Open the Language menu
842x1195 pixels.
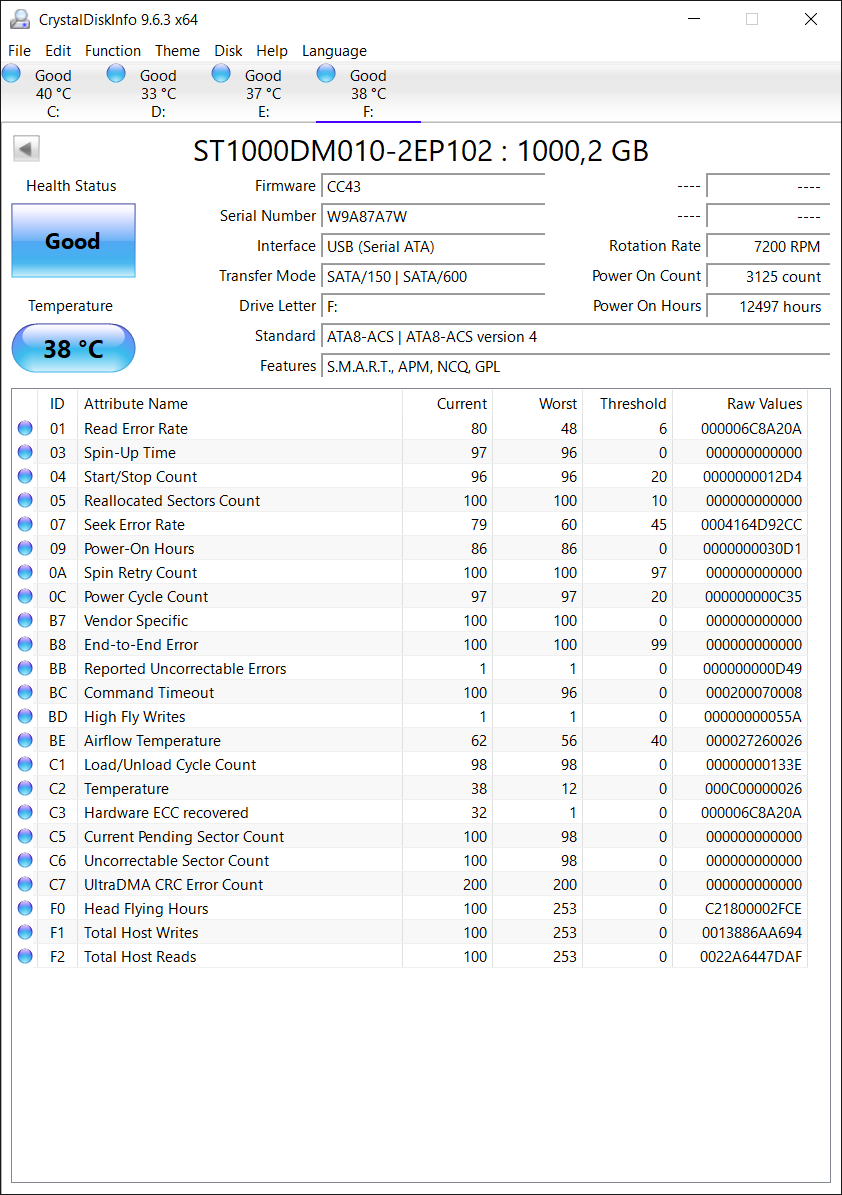click(x=334, y=50)
